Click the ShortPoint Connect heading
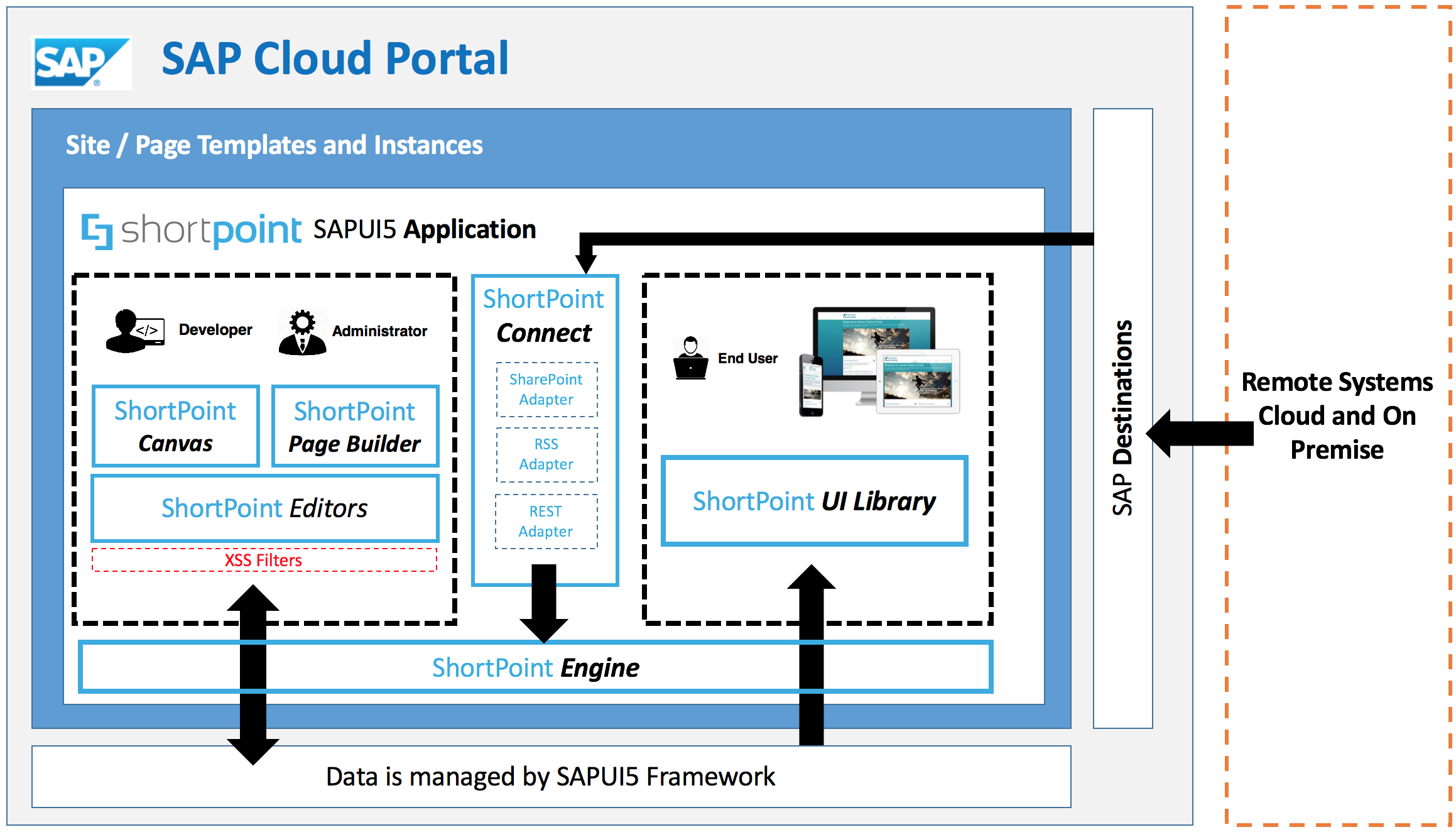Viewport: 1456px width, 832px height. point(544,316)
